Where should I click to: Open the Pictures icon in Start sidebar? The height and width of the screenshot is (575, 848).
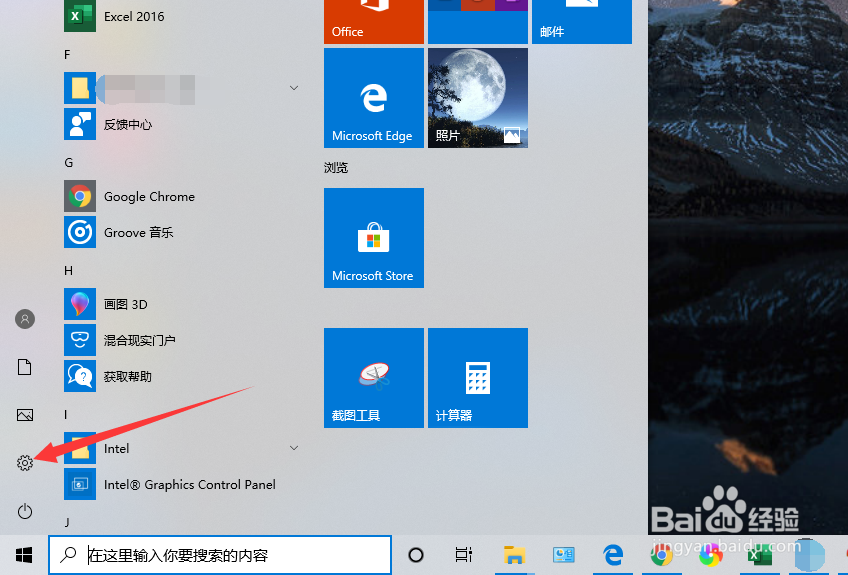25,415
